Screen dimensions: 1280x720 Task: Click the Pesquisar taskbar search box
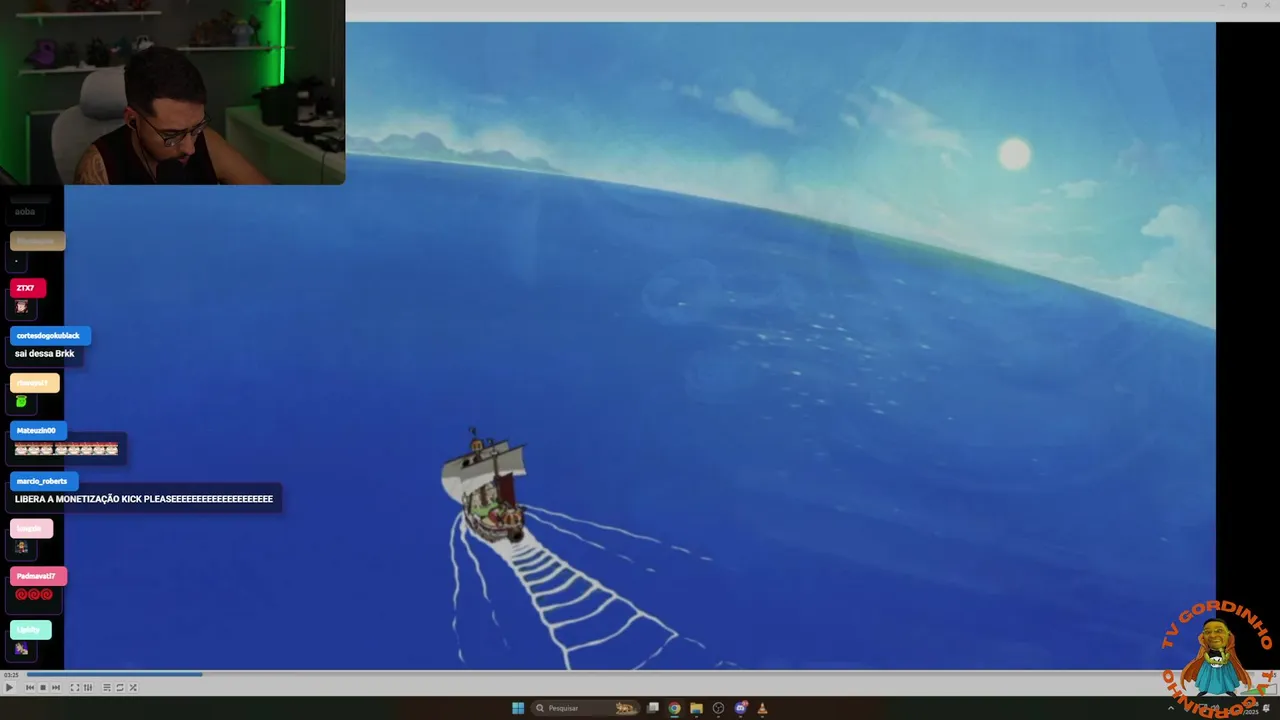586,708
